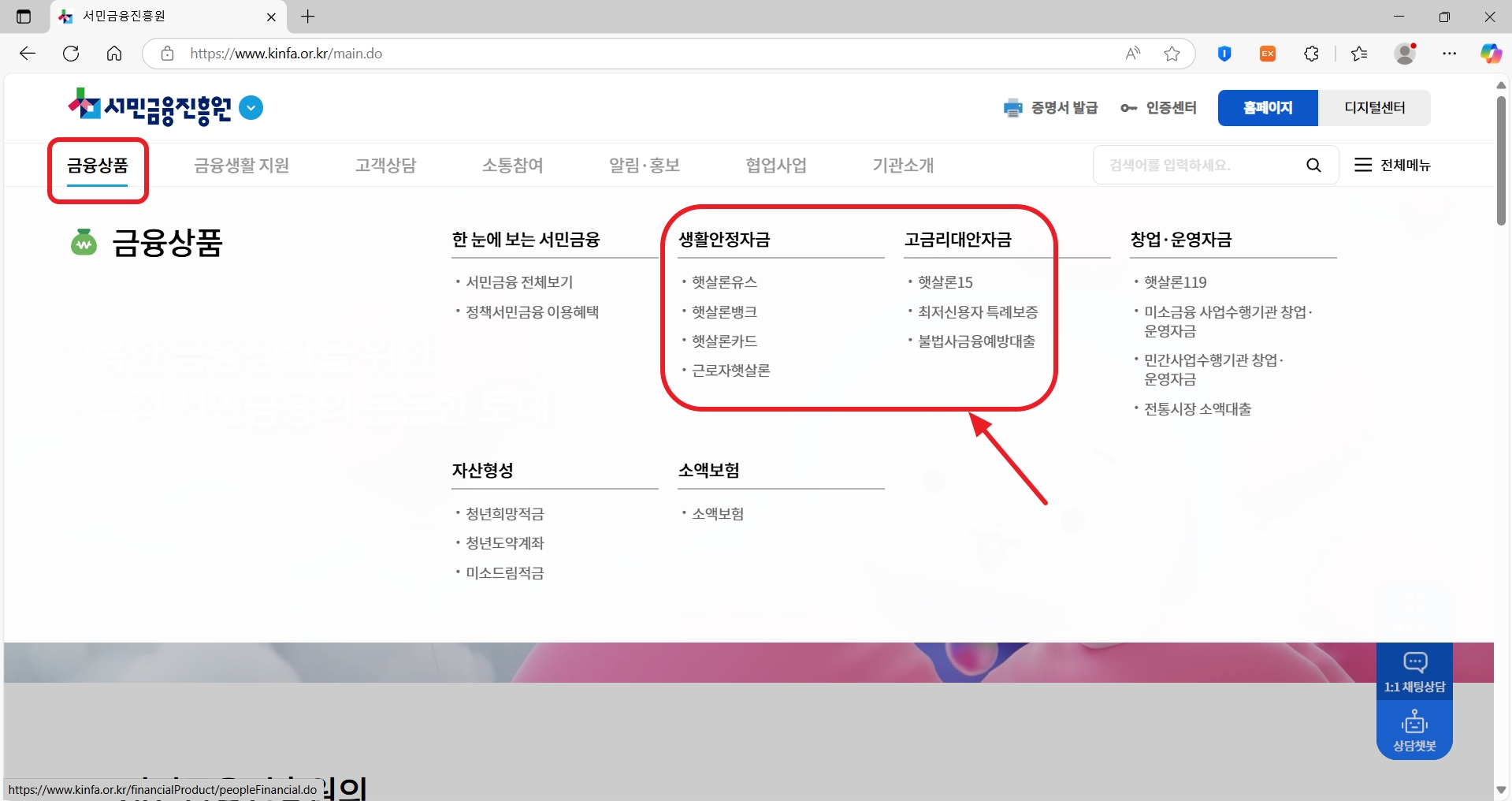Open orange EX extension icon

[1268, 54]
